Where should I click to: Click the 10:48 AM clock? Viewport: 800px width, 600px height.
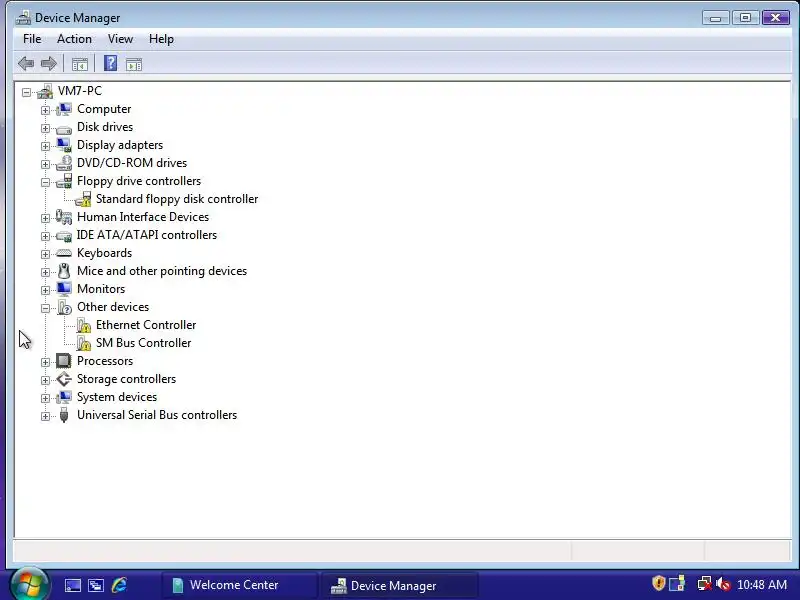[762, 585]
